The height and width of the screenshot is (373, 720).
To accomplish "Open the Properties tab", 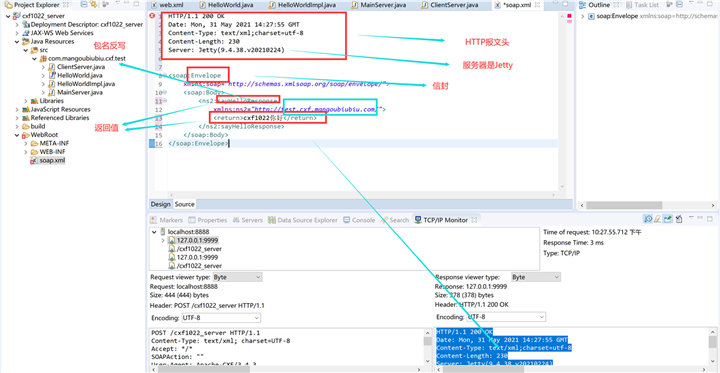I will [x=208, y=220].
